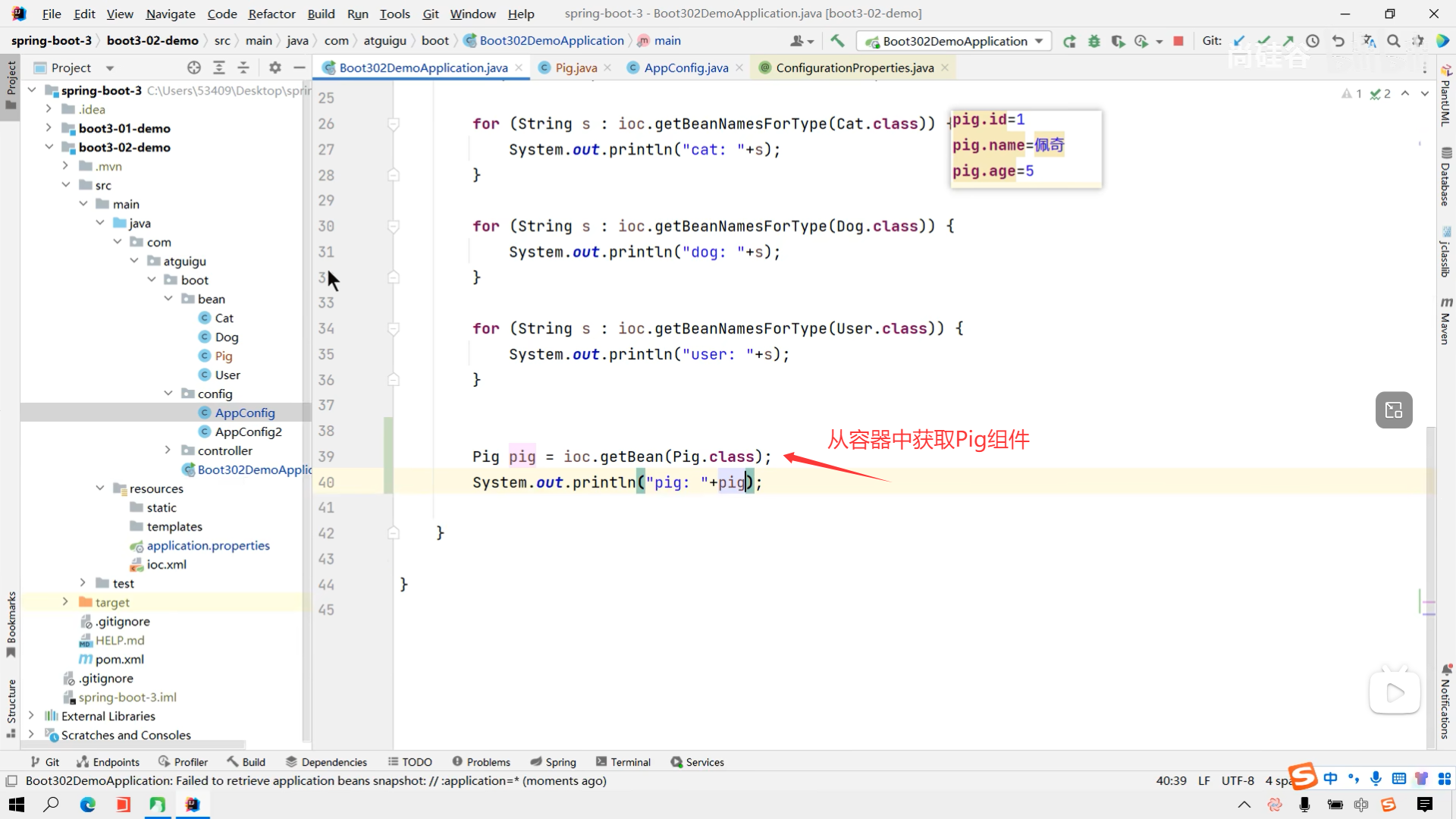Click the Git rollback undo icon
The width and height of the screenshot is (1456, 819).
pyautogui.click(x=1338, y=41)
